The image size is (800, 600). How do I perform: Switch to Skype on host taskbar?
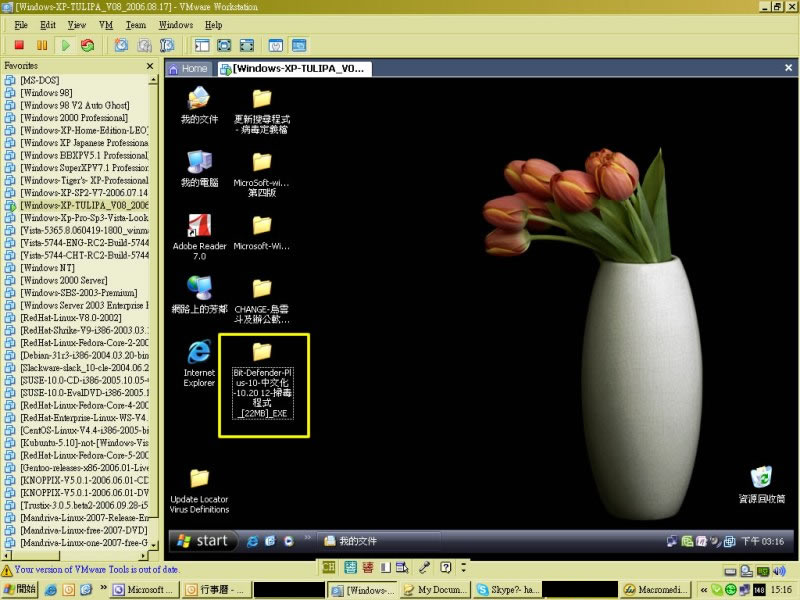(x=507, y=590)
